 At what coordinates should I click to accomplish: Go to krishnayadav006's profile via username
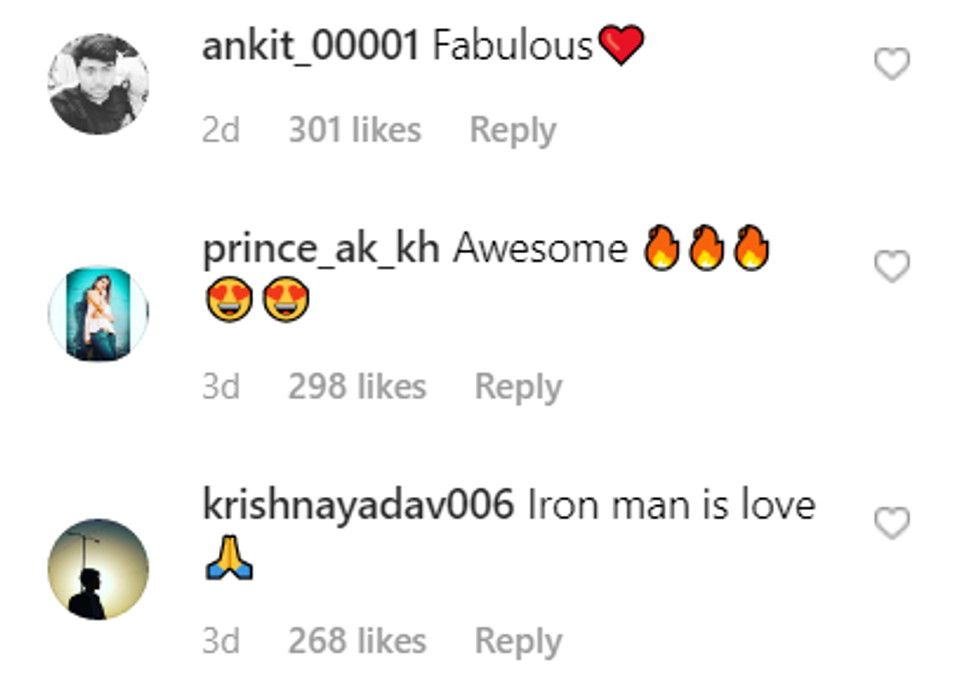point(358,505)
